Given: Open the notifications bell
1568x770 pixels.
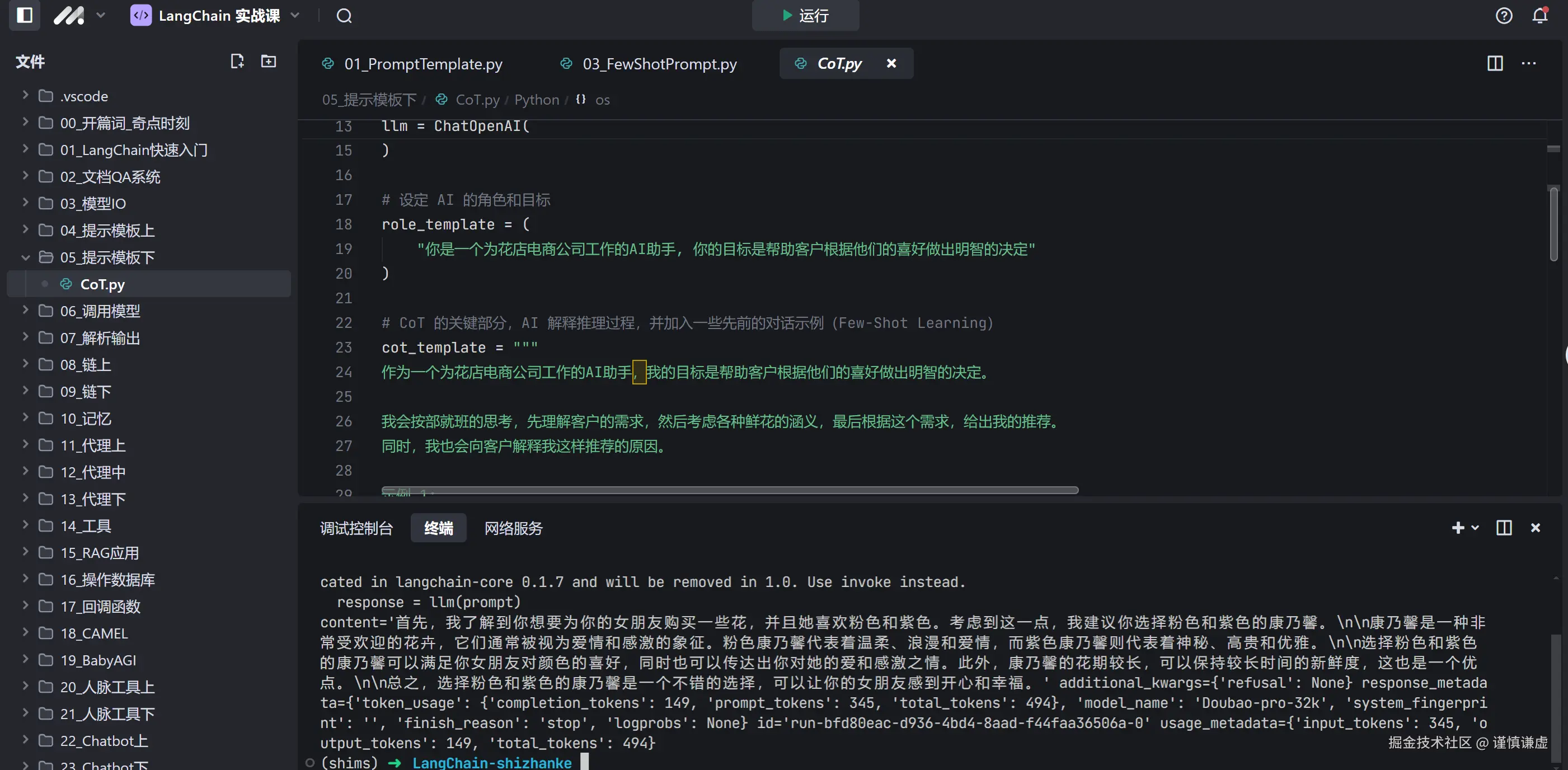Looking at the screenshot, I should pos(1539,16).
